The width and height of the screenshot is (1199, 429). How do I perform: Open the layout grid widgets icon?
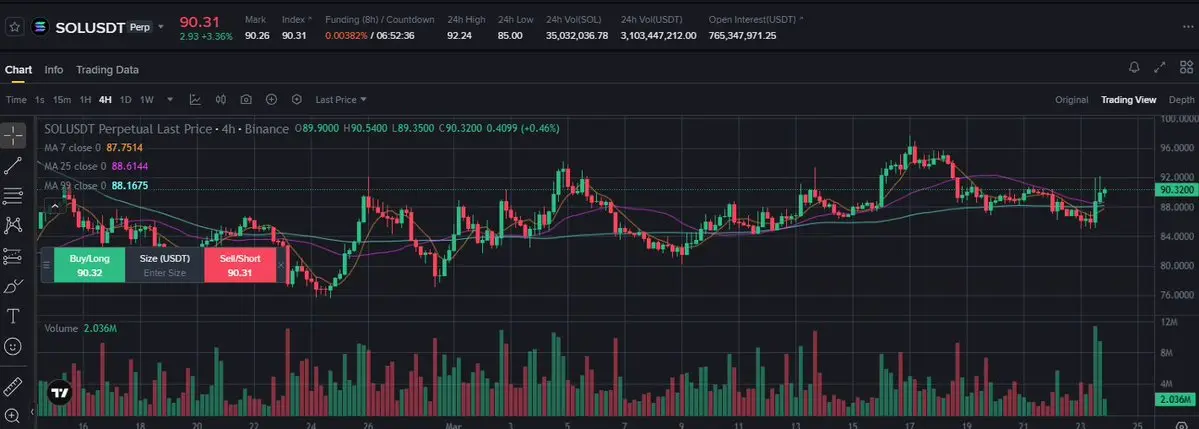click(x=1184, y=67)
